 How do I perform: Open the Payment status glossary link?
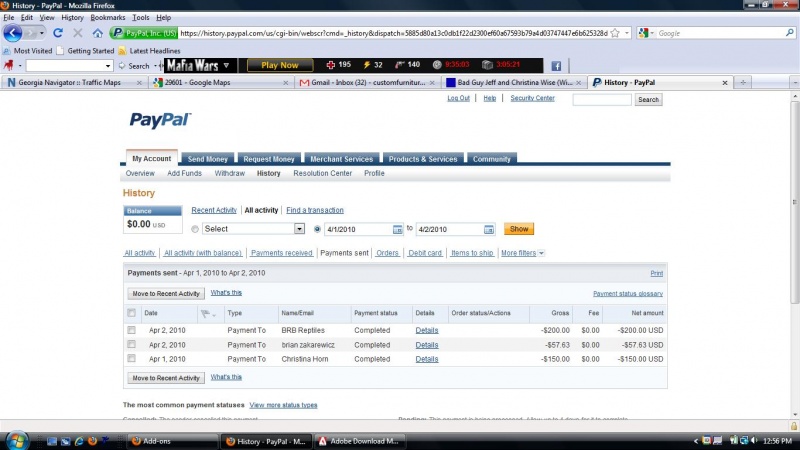[628, 294]
